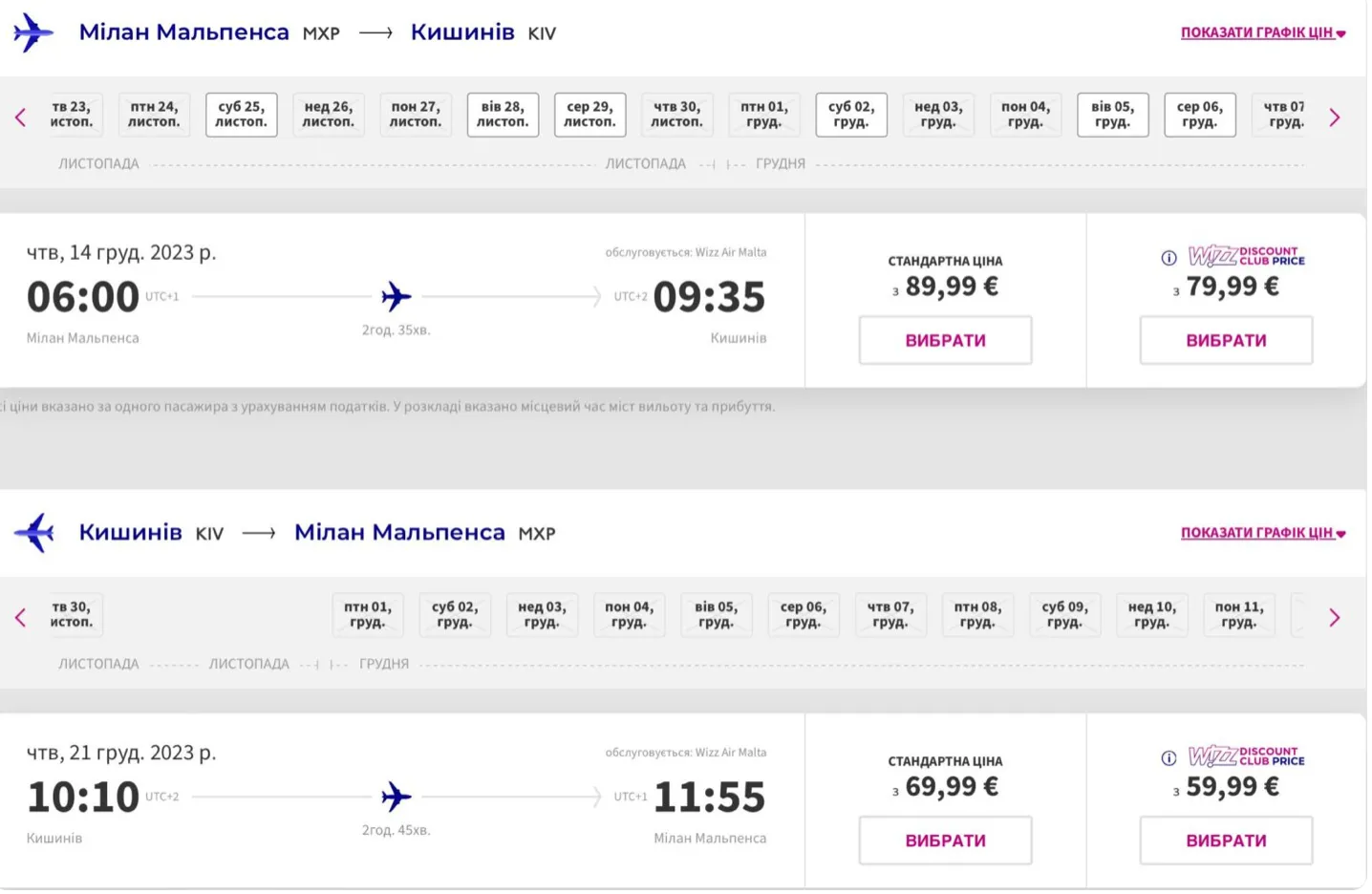Select outbound date вів 28 листоп.
This screenshot has width=1372, height=894.
pyautogui.click(x=503, y=115)
